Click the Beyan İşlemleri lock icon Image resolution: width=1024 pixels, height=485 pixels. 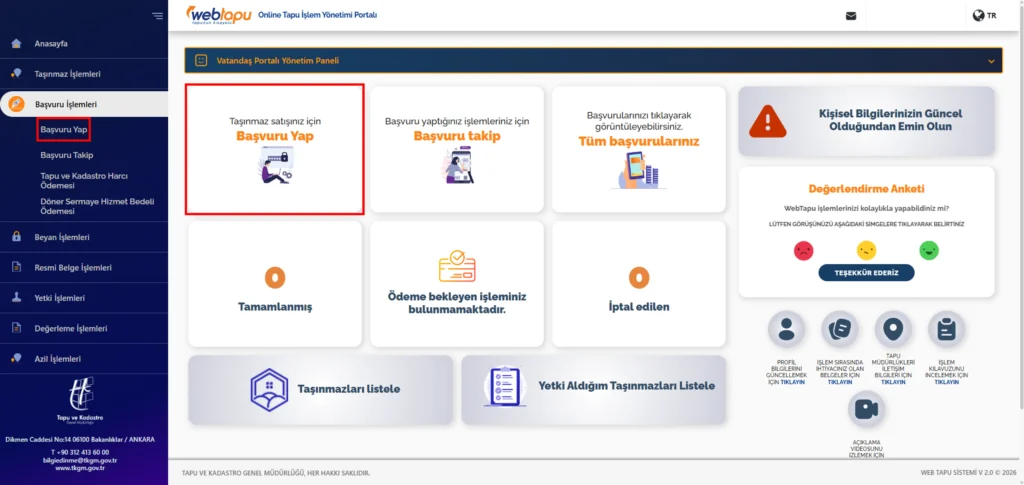point(16,237)
